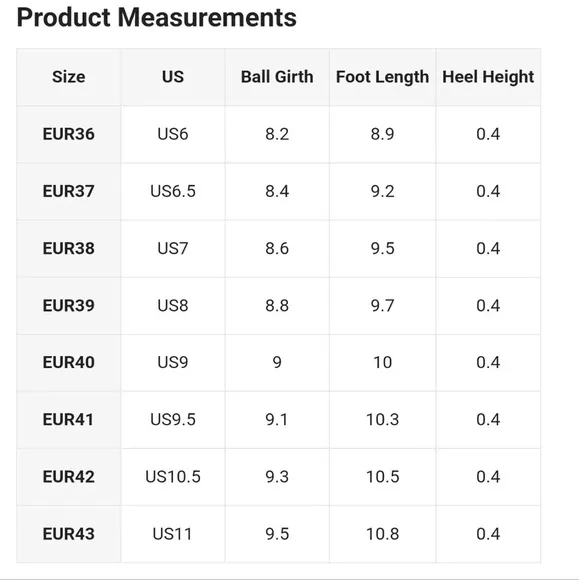Select the EUR37 size cell
579x580 pixels.
[68, 191]
